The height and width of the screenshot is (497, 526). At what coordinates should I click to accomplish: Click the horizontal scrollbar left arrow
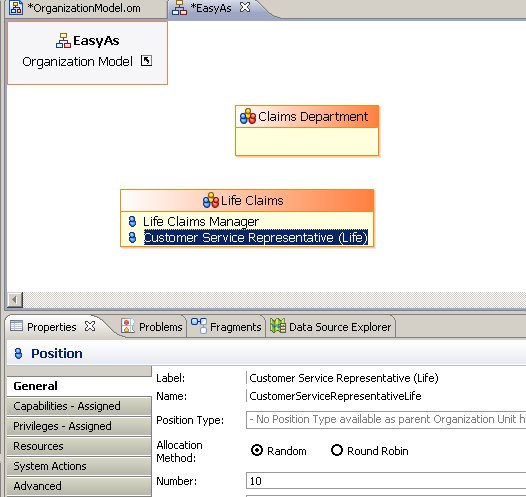coord(15,299)
